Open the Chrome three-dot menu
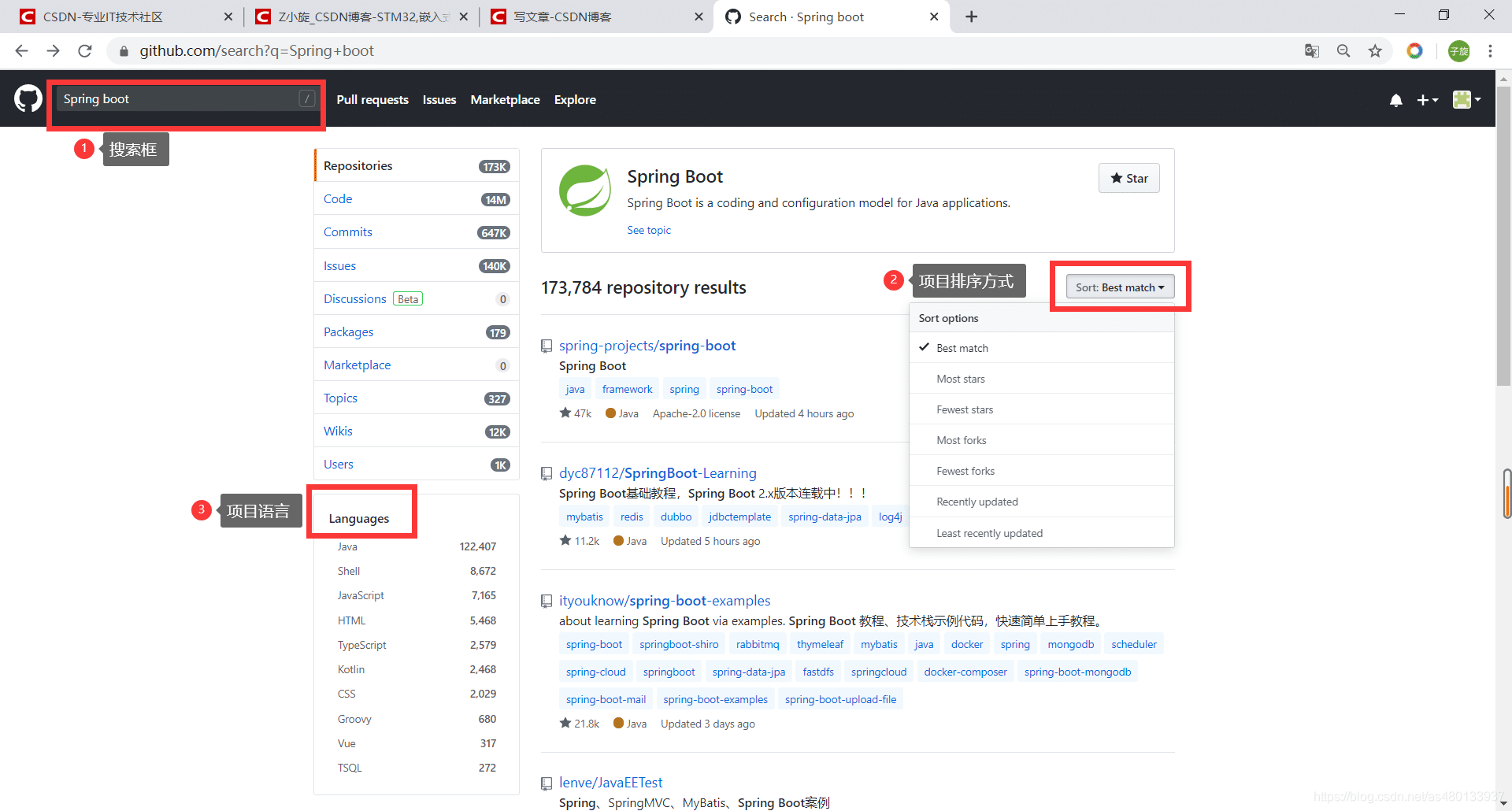 click(1490, 51)
